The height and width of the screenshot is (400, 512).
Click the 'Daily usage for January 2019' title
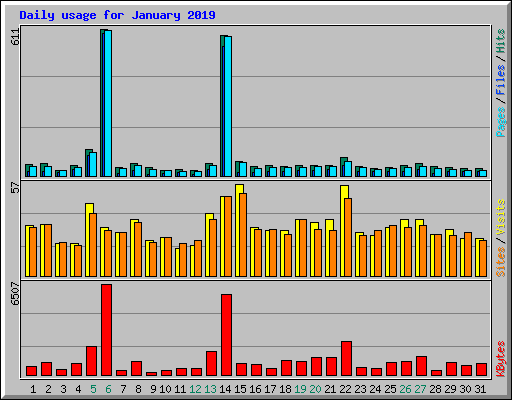[x=117, y=15]
